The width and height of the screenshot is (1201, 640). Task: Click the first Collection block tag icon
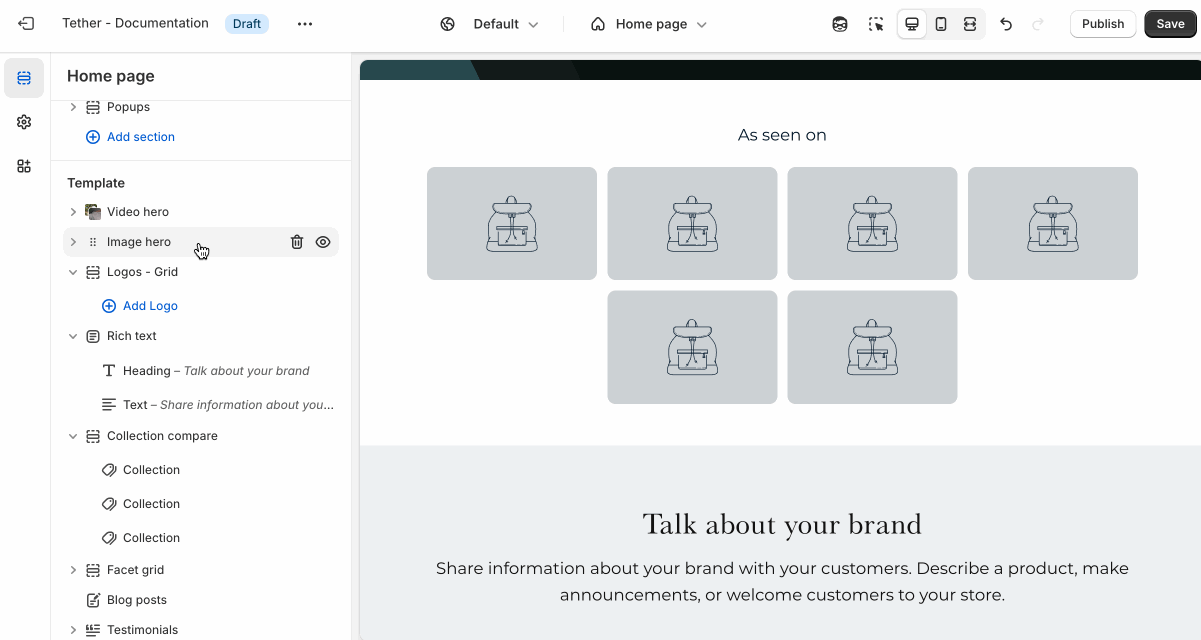pyautogui.click(x=109, y=470)
